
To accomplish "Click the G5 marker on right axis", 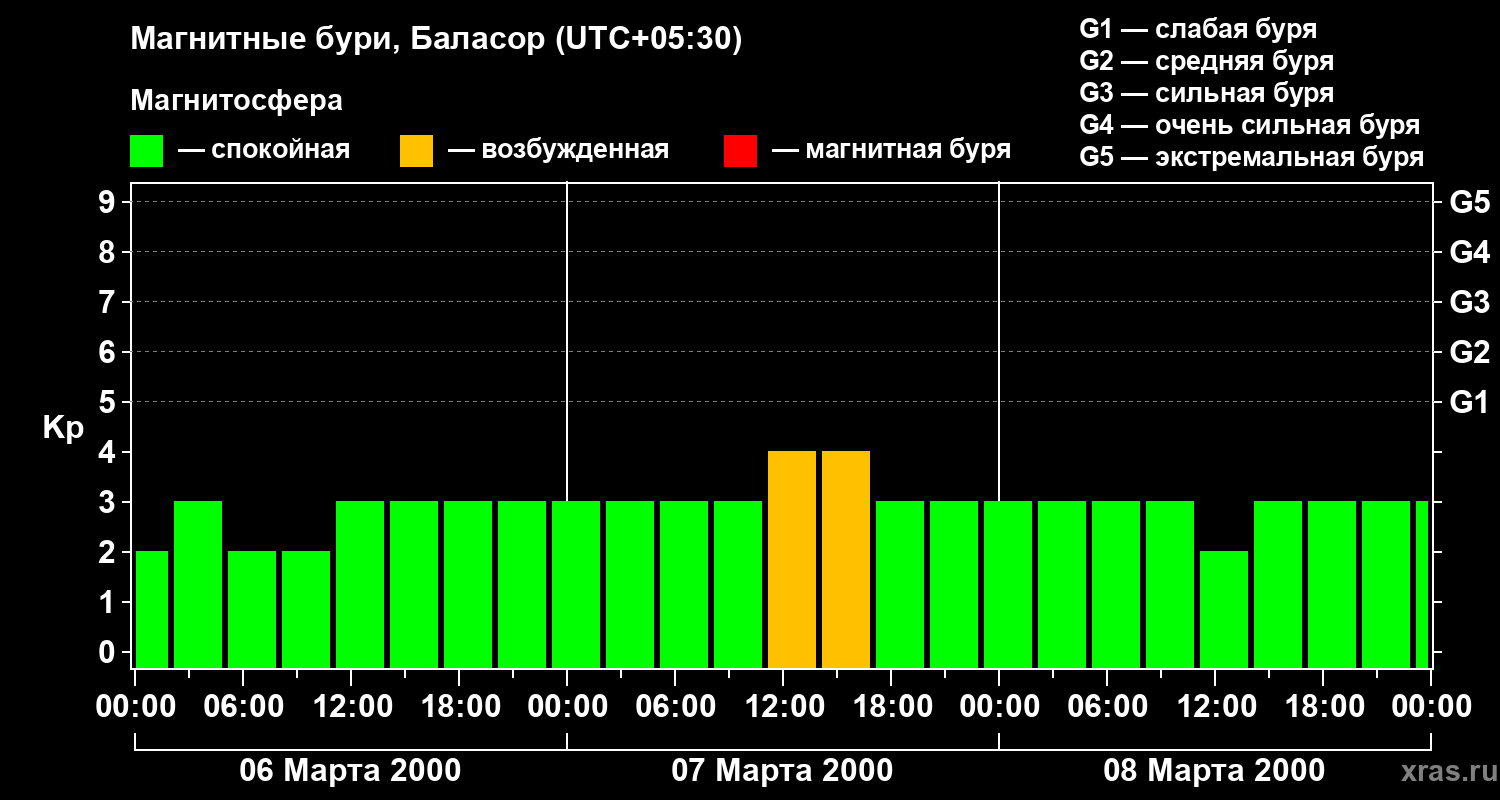I will coord(1469,202).
